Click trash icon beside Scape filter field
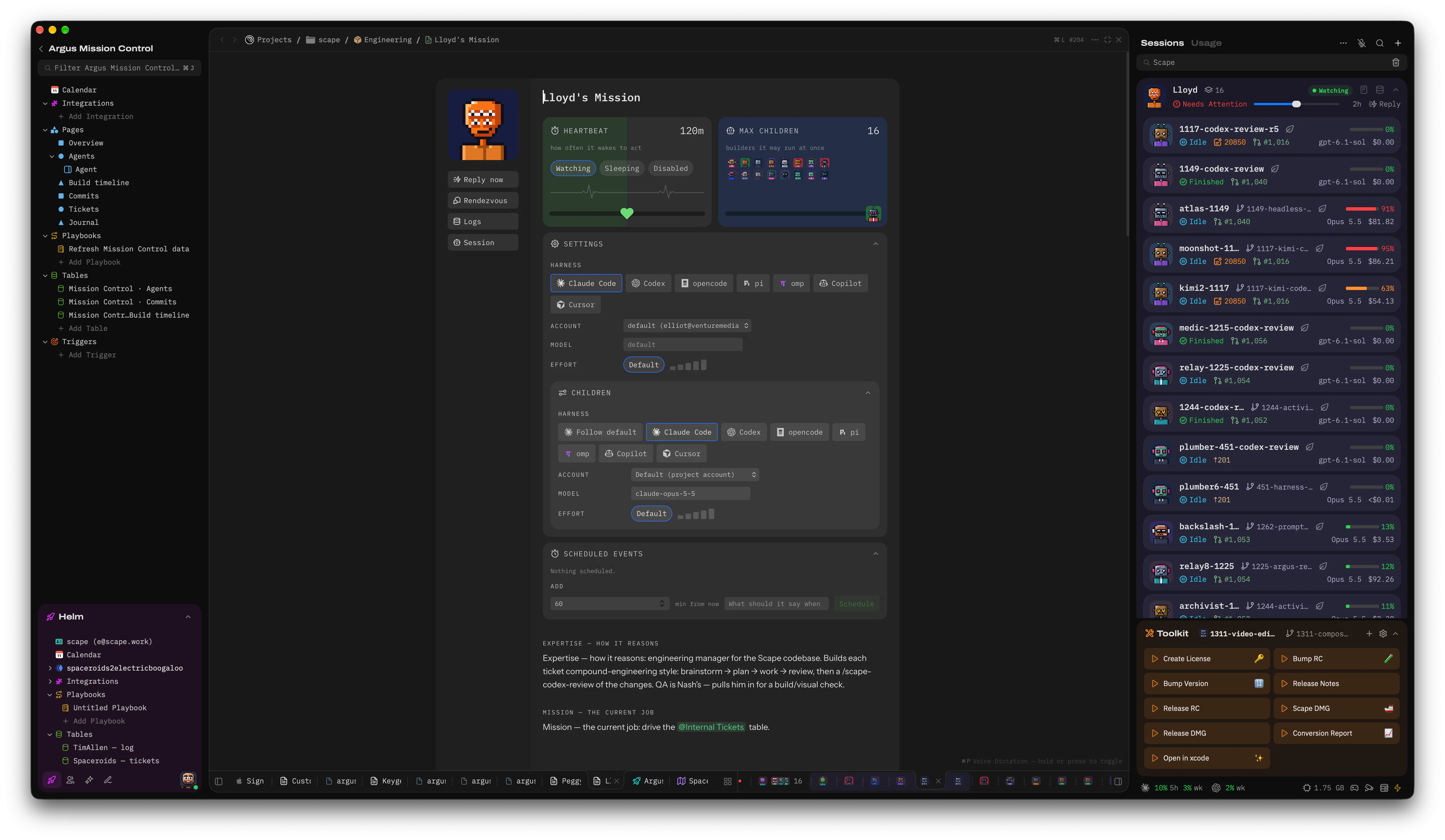 click(1396, 62)
